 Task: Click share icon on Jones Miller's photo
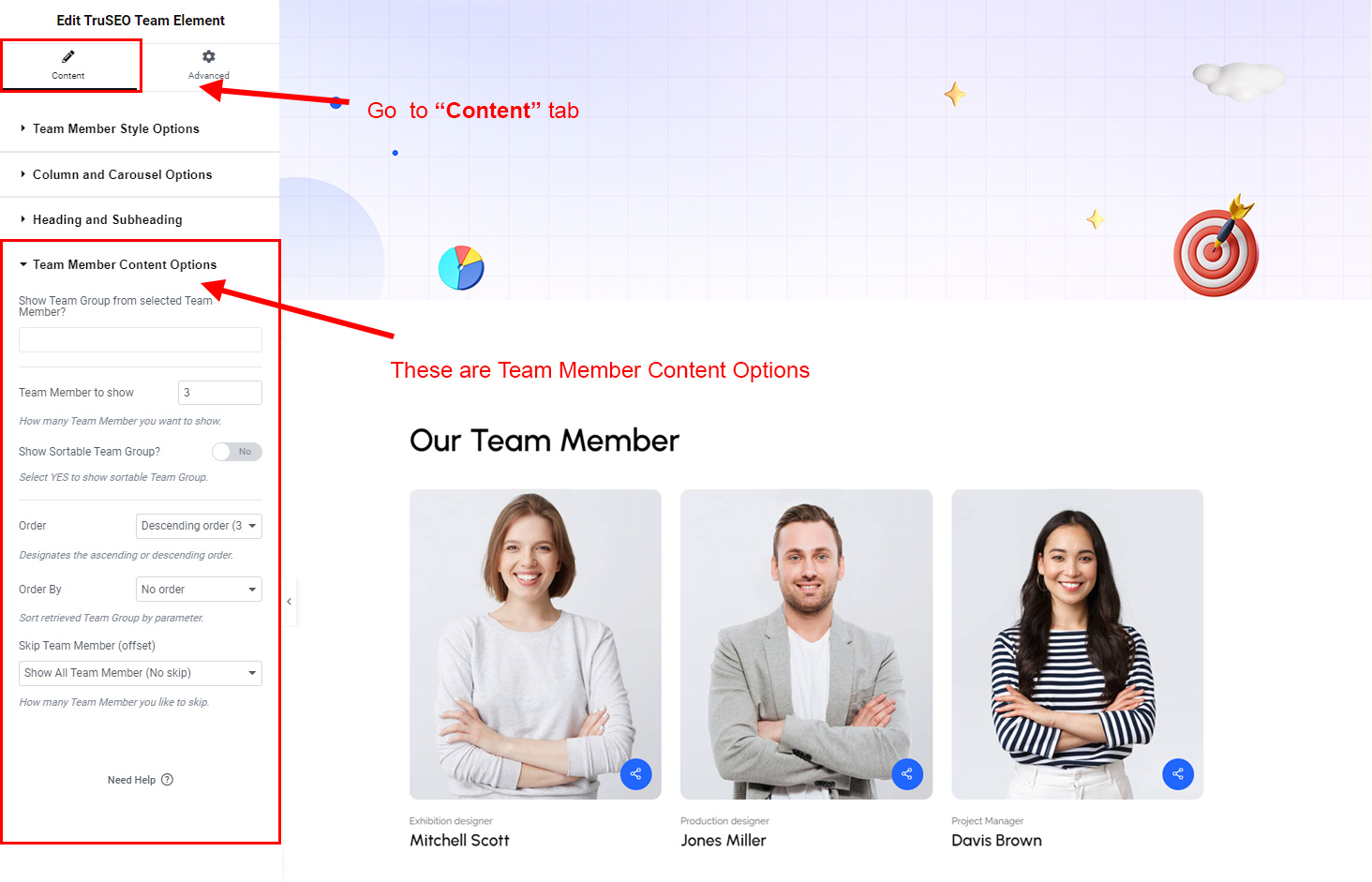(x=907, y=774)
